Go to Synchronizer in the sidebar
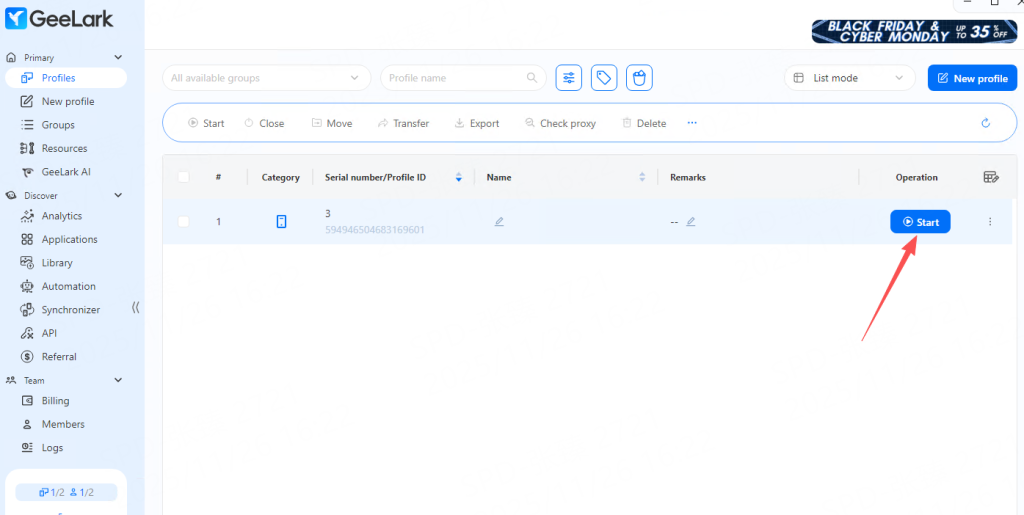This screenshot has width=1024, height=515. click(x=70, y=310)
